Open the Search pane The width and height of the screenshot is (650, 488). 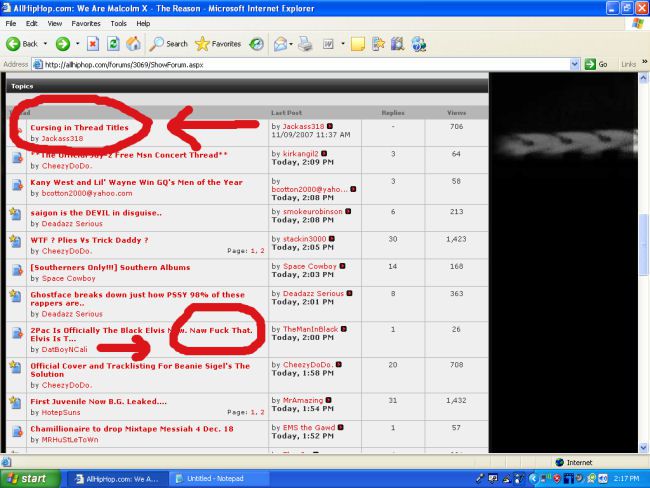point(169,44)
